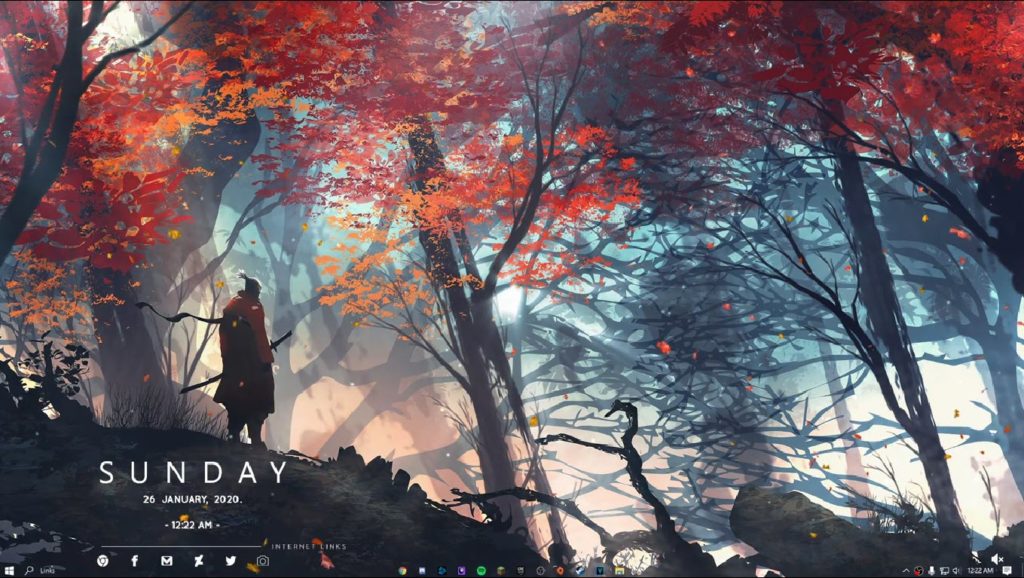This screenshot has width=1024, height=578.
Task: Click the taskbar Search button
Action: (x=29, y=570)
